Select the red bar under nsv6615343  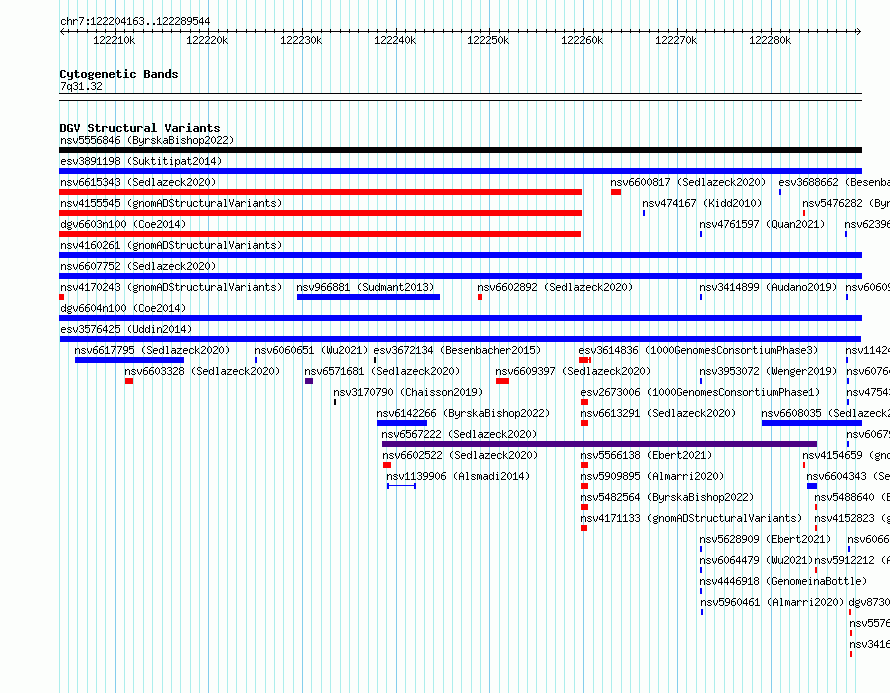tap(321, 192)
